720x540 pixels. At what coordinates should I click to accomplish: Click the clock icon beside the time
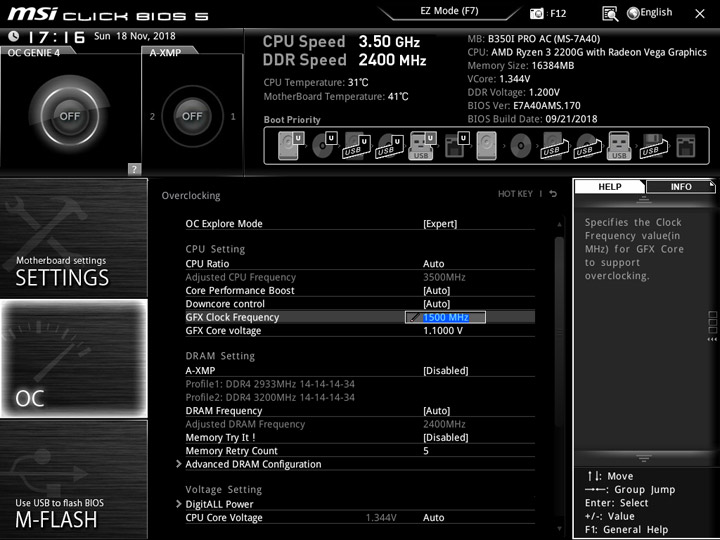[14, 36]
